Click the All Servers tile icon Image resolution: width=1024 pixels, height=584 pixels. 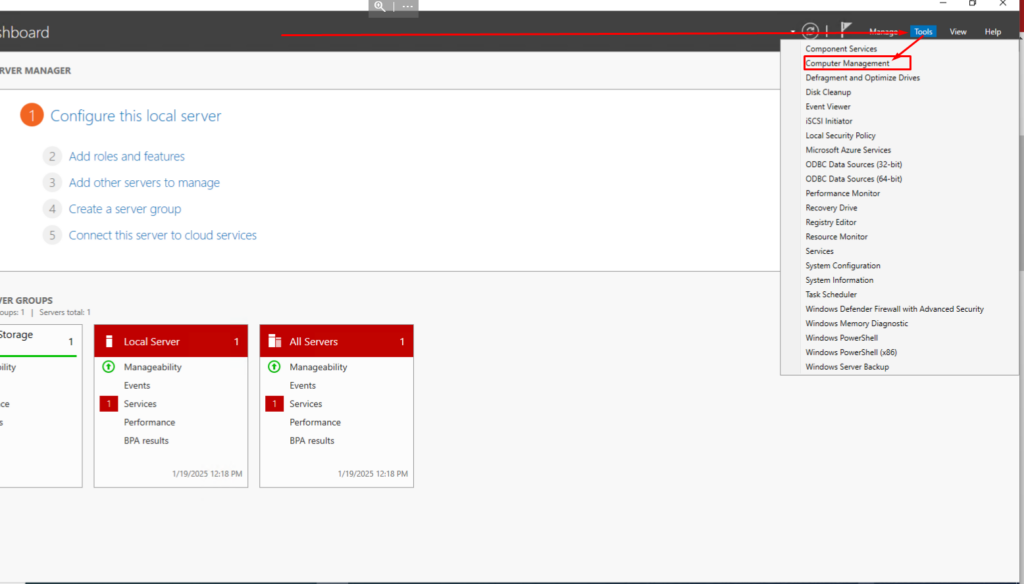[275, 341]
